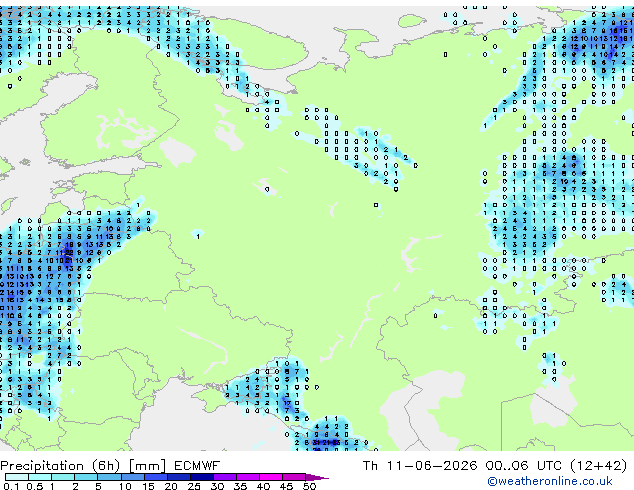Click the 20–25 mm legend color box
Screen dimensions: 634x490
tap(178, 477)
